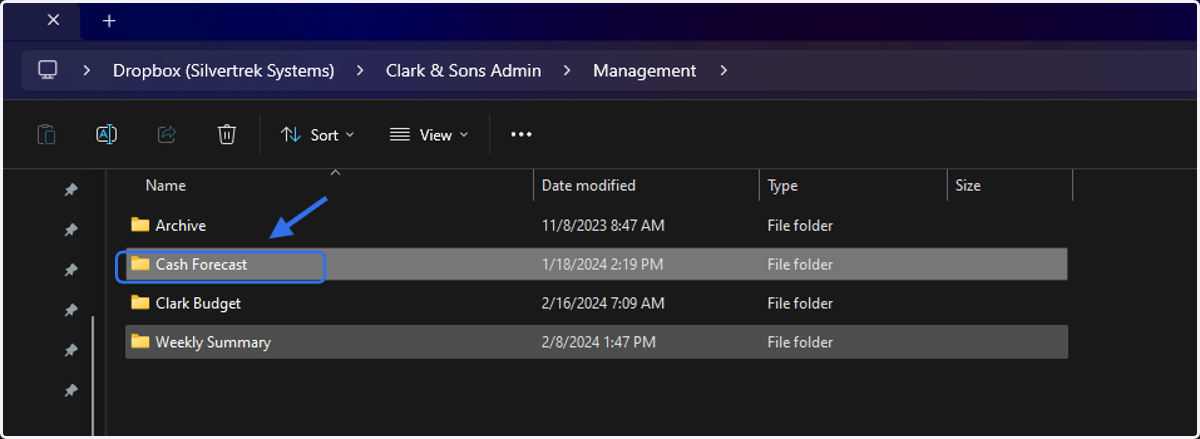This screenshot has height=439, width=1200.
Task: Open the Sort dropdown menu
Action: tap(317, 135)
